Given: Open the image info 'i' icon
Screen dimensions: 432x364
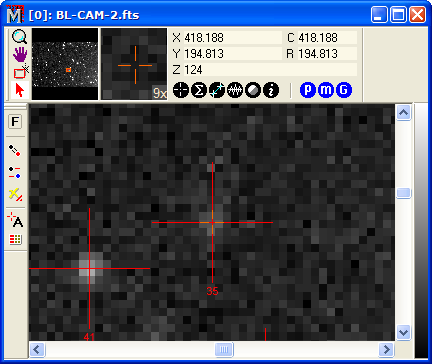Looking at the screenshot, I should pyautogui.click(x=271, y=90).
